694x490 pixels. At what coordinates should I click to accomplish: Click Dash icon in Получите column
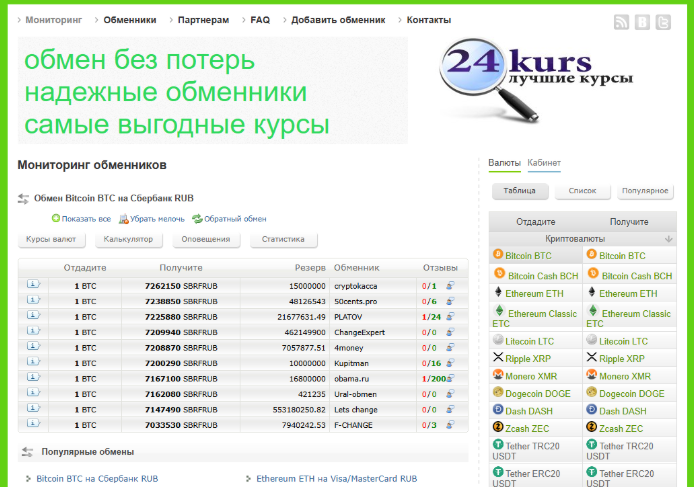(x=592, y=409)
